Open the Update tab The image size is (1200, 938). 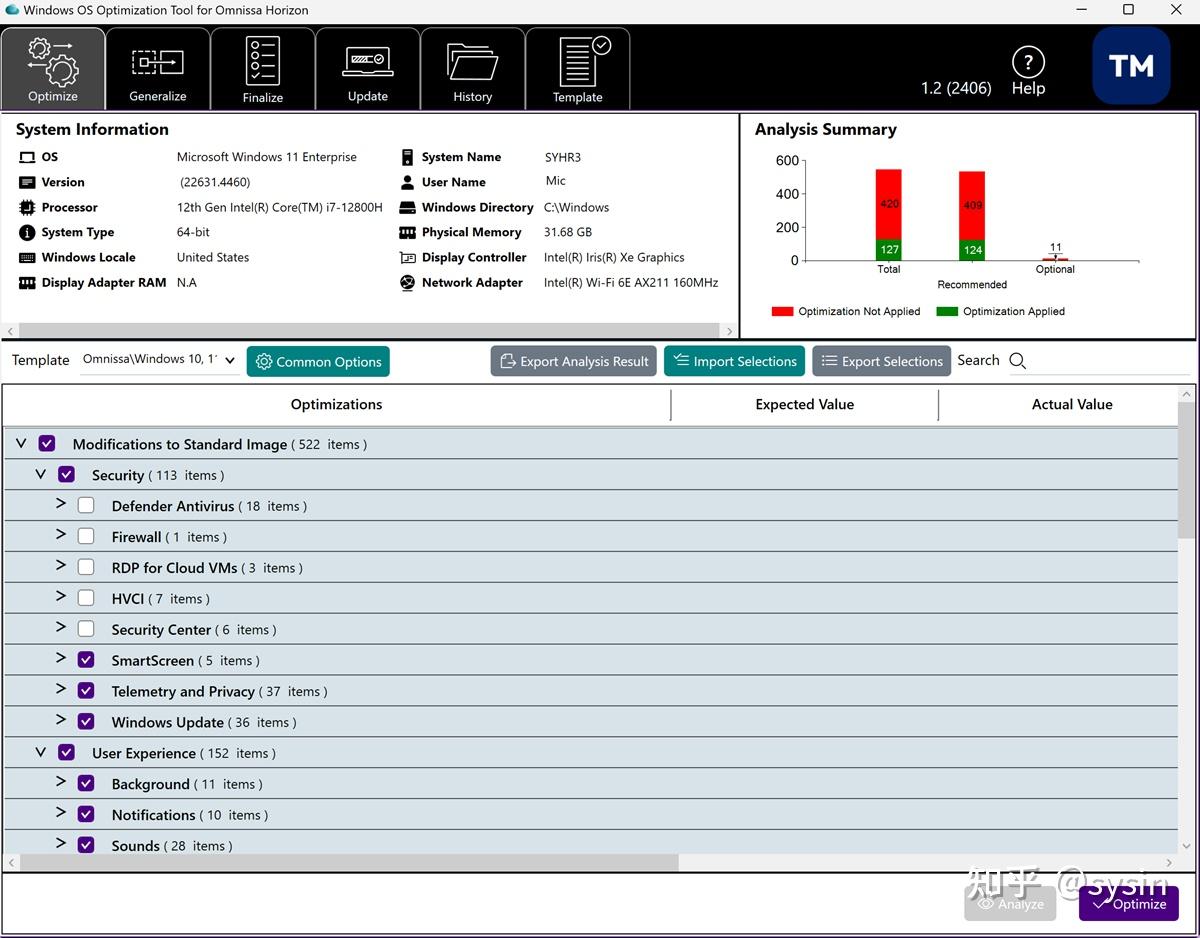[x=368, y=68]
